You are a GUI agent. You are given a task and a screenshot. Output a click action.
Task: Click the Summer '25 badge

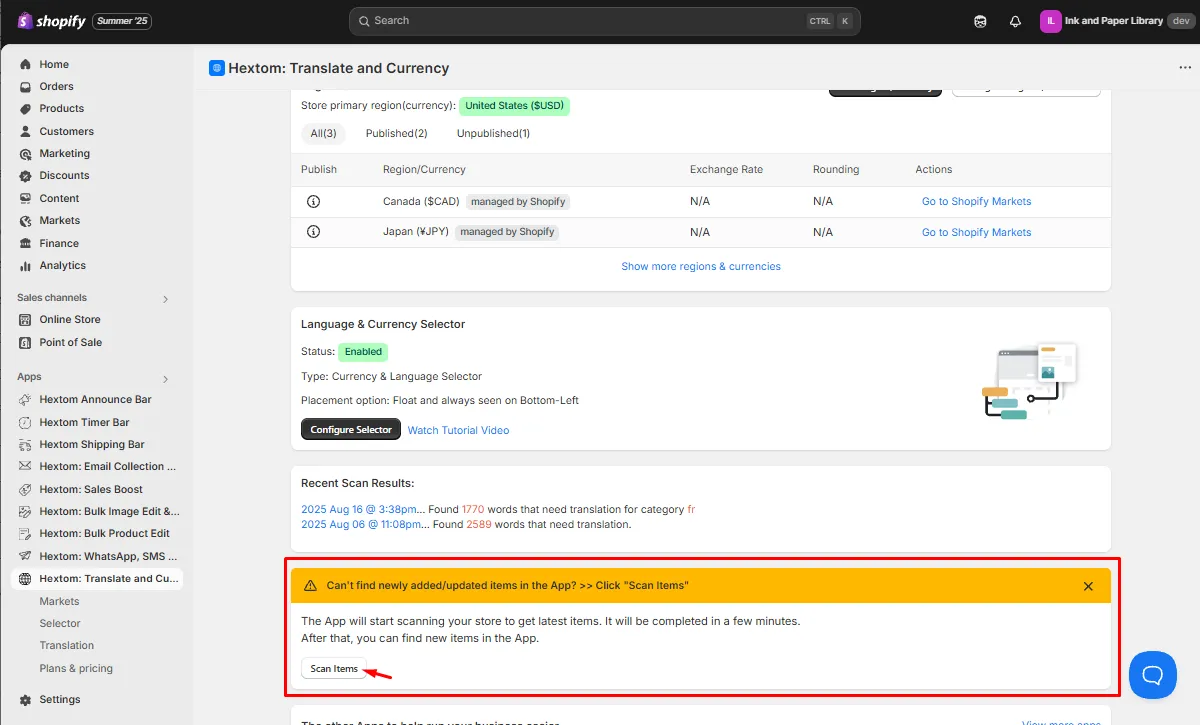[x=122, y=21]
